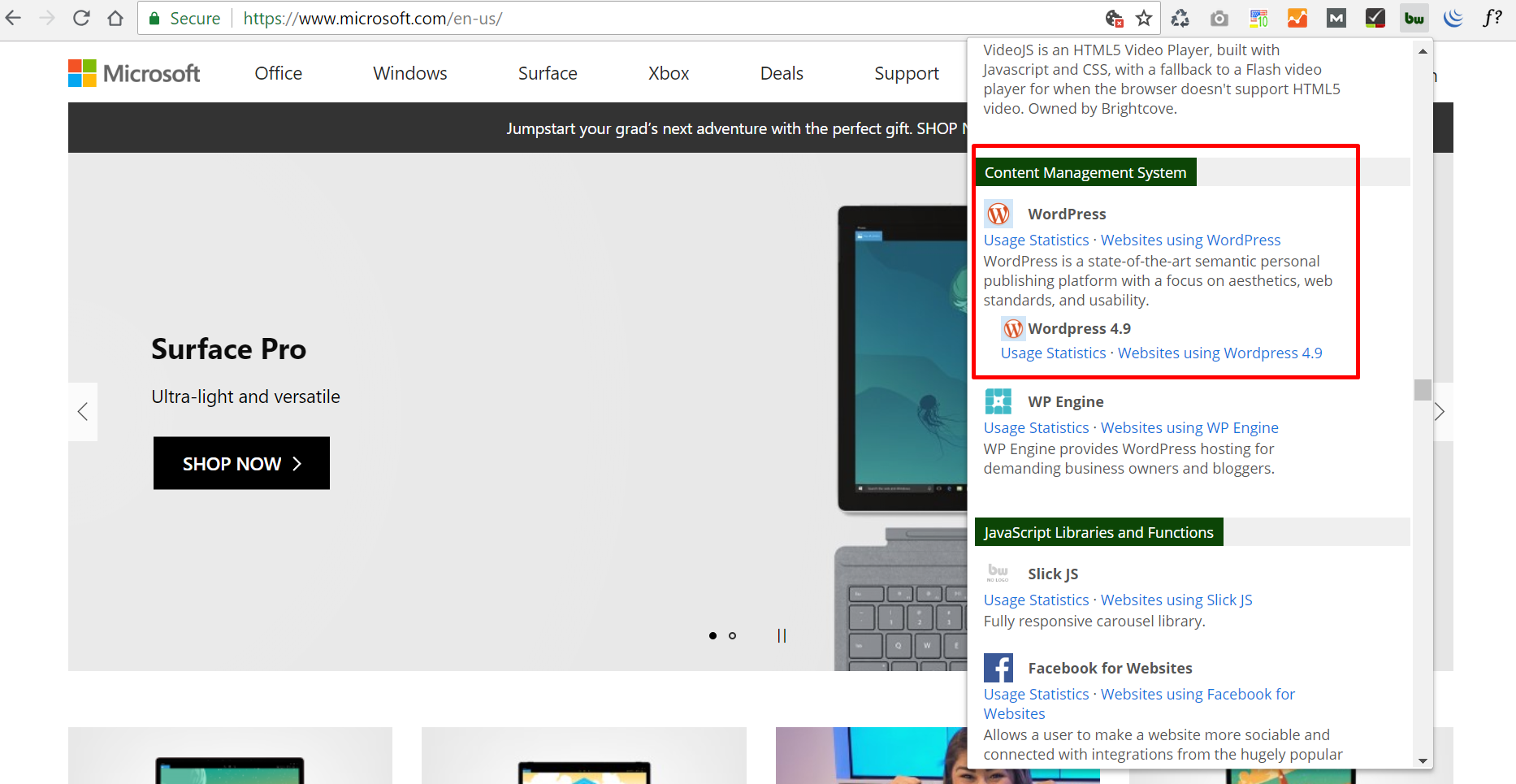Open Websites using Wordpress 4.9 link
Image resolution: width=1516 pixels, height=784 pixels.
[x=1219, y=353]
